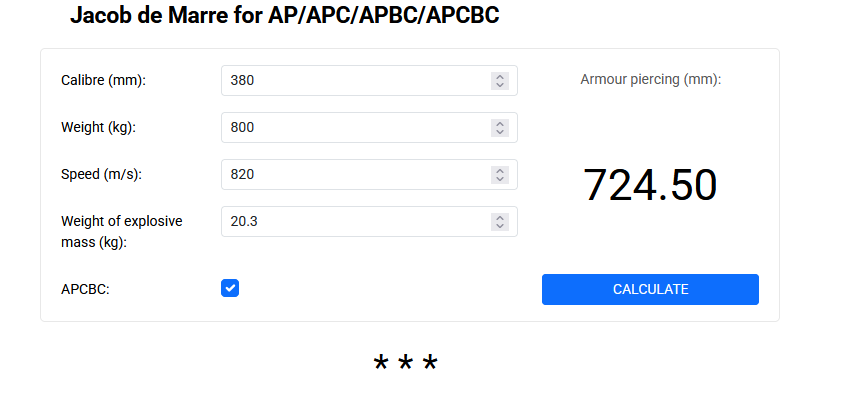
Task: Select the 724.50 armour piercing result
Action: 650,185
